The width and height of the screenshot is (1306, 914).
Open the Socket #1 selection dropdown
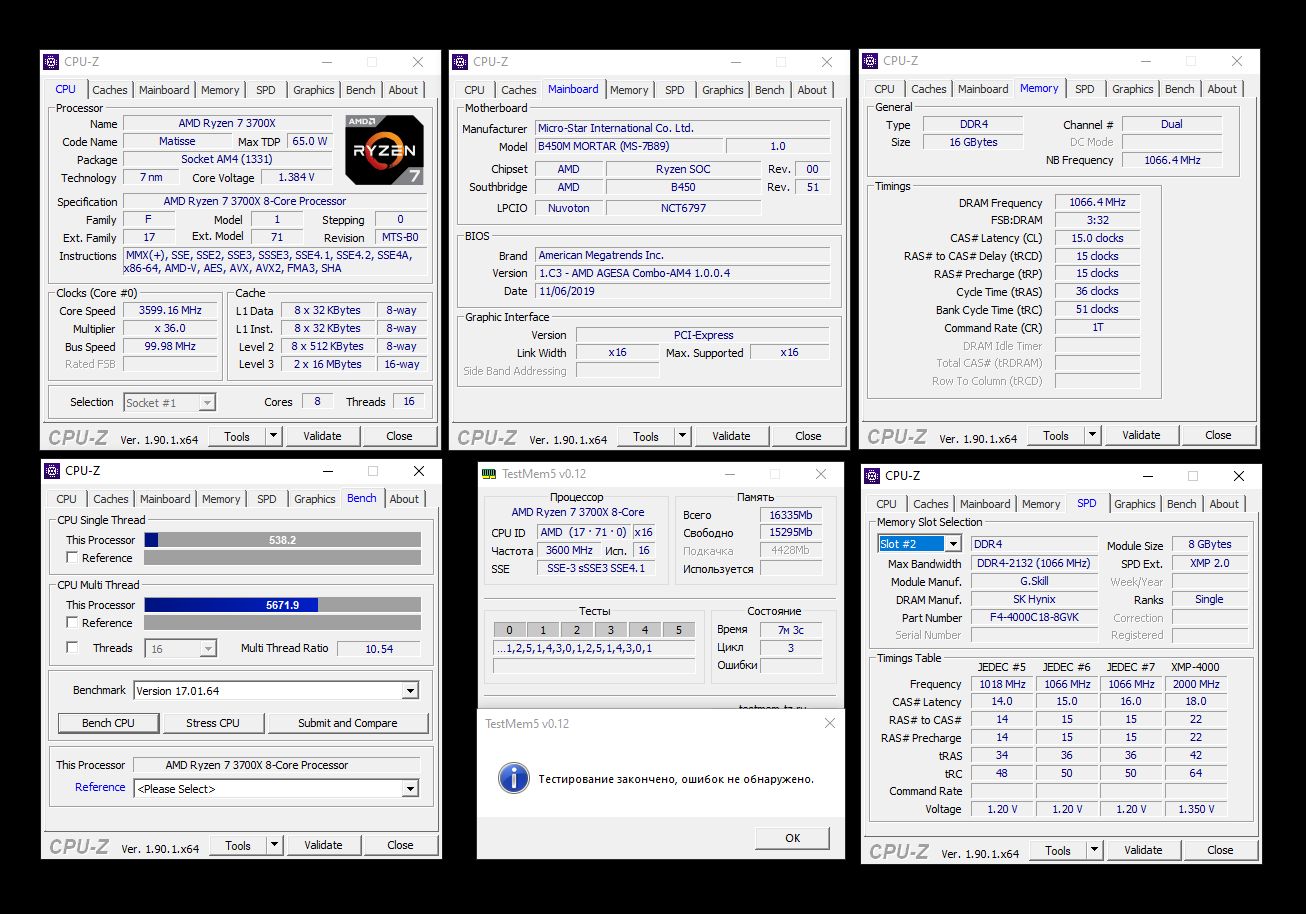pyautogui.click(x=207, y=403)
